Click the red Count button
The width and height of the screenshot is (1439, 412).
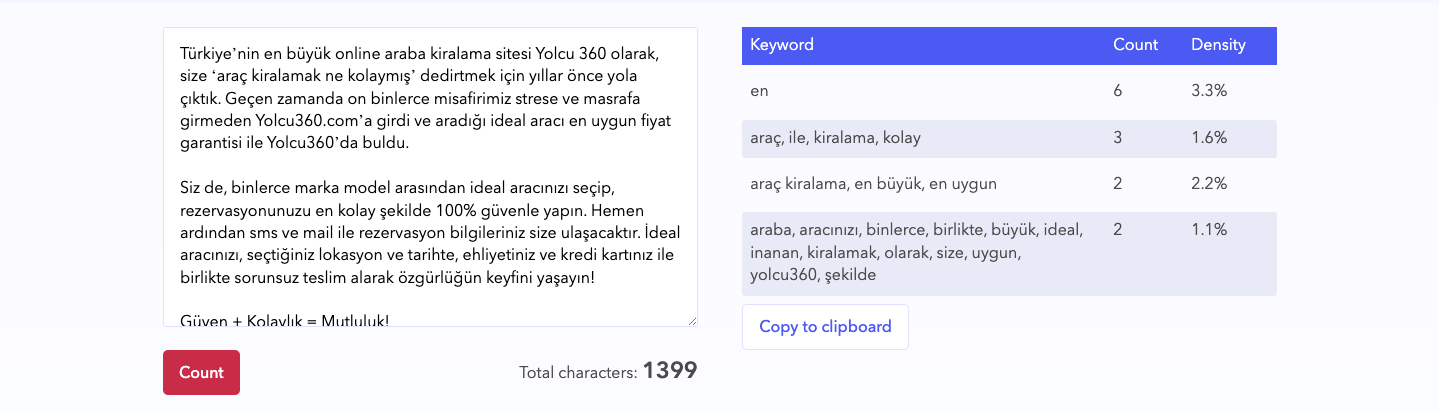(x=201, y=372)
